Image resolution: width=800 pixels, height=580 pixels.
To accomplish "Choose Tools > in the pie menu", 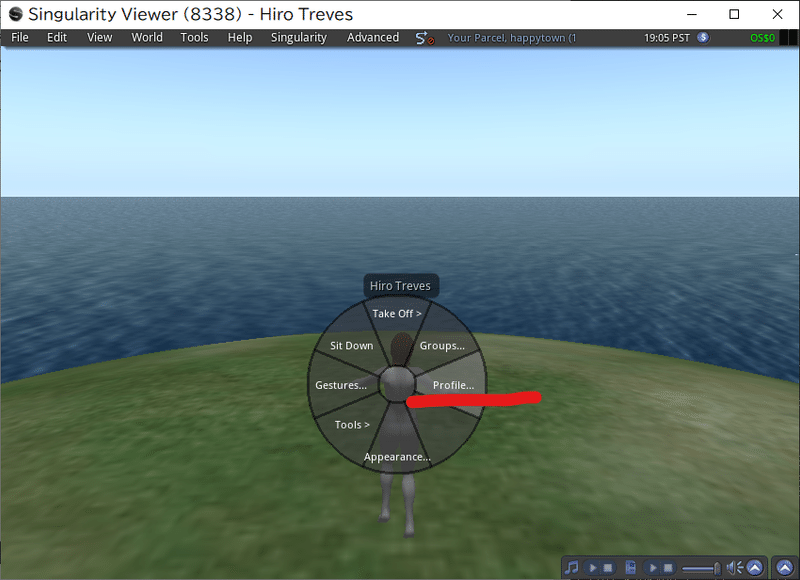I will [x=352, y=425].
